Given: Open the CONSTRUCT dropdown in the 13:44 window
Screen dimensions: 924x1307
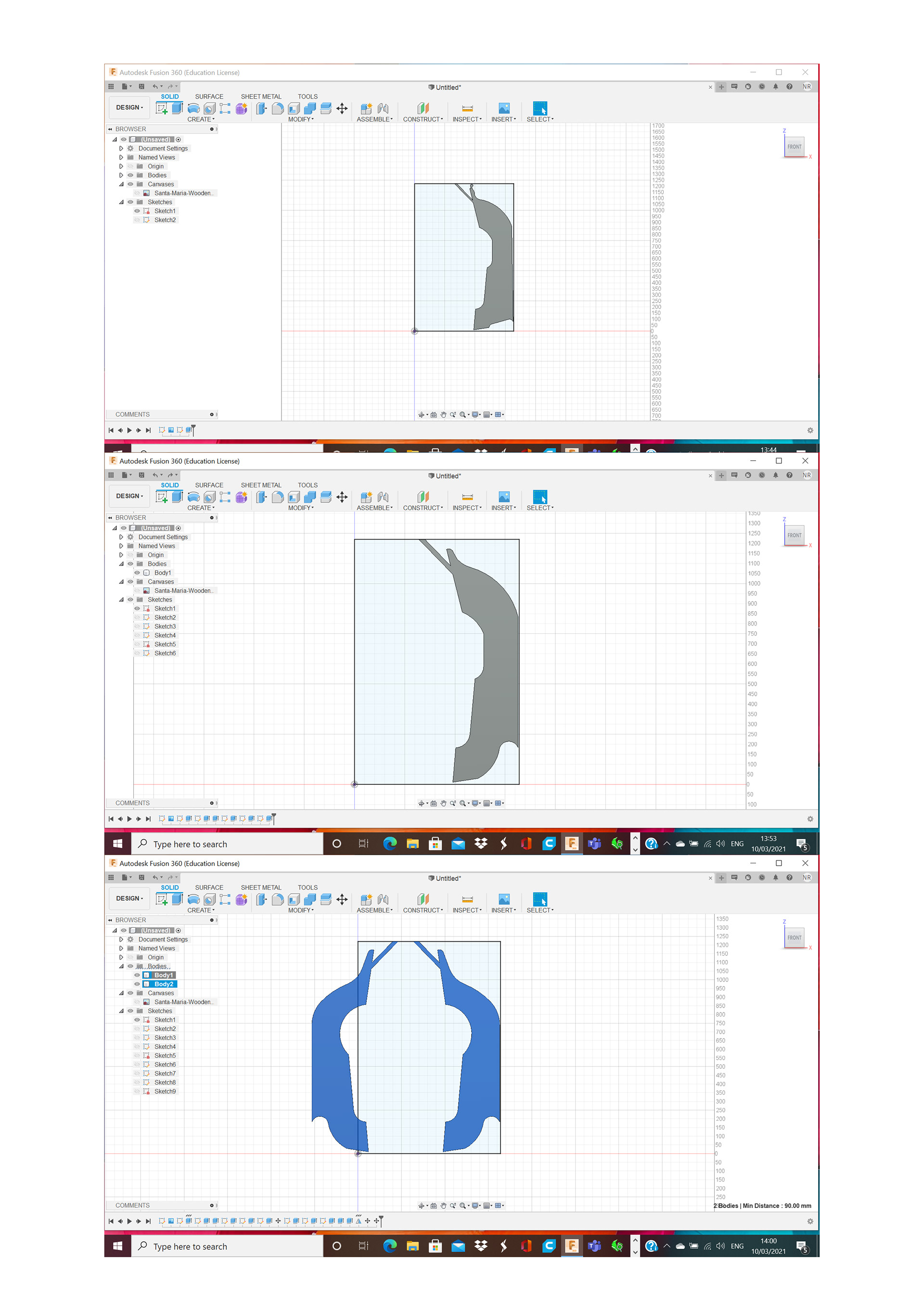Looking at the screenshot, I should point(423,119).
